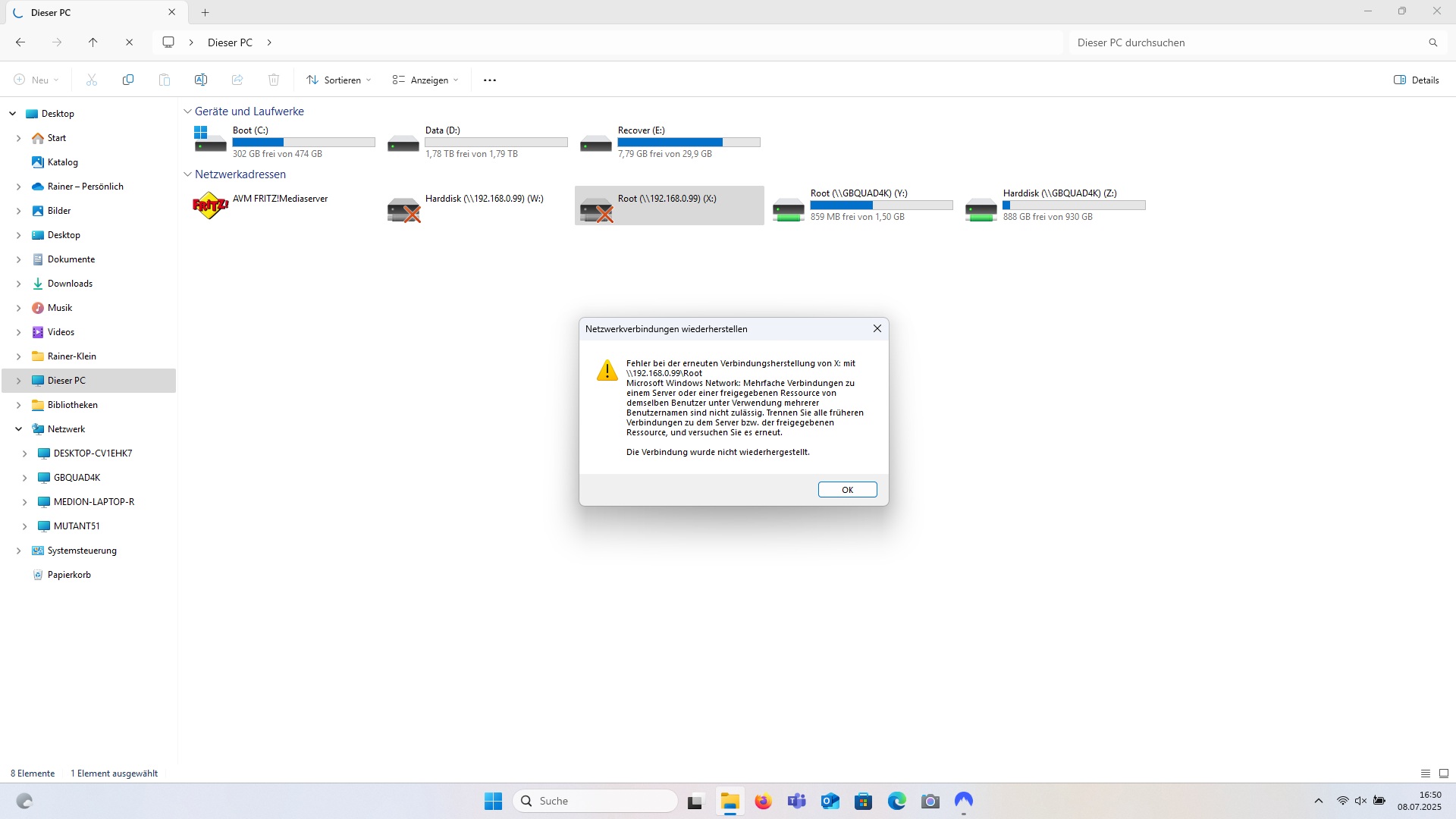
Task: Click the Recover (E:) usage bar
Action: [689, 142]
